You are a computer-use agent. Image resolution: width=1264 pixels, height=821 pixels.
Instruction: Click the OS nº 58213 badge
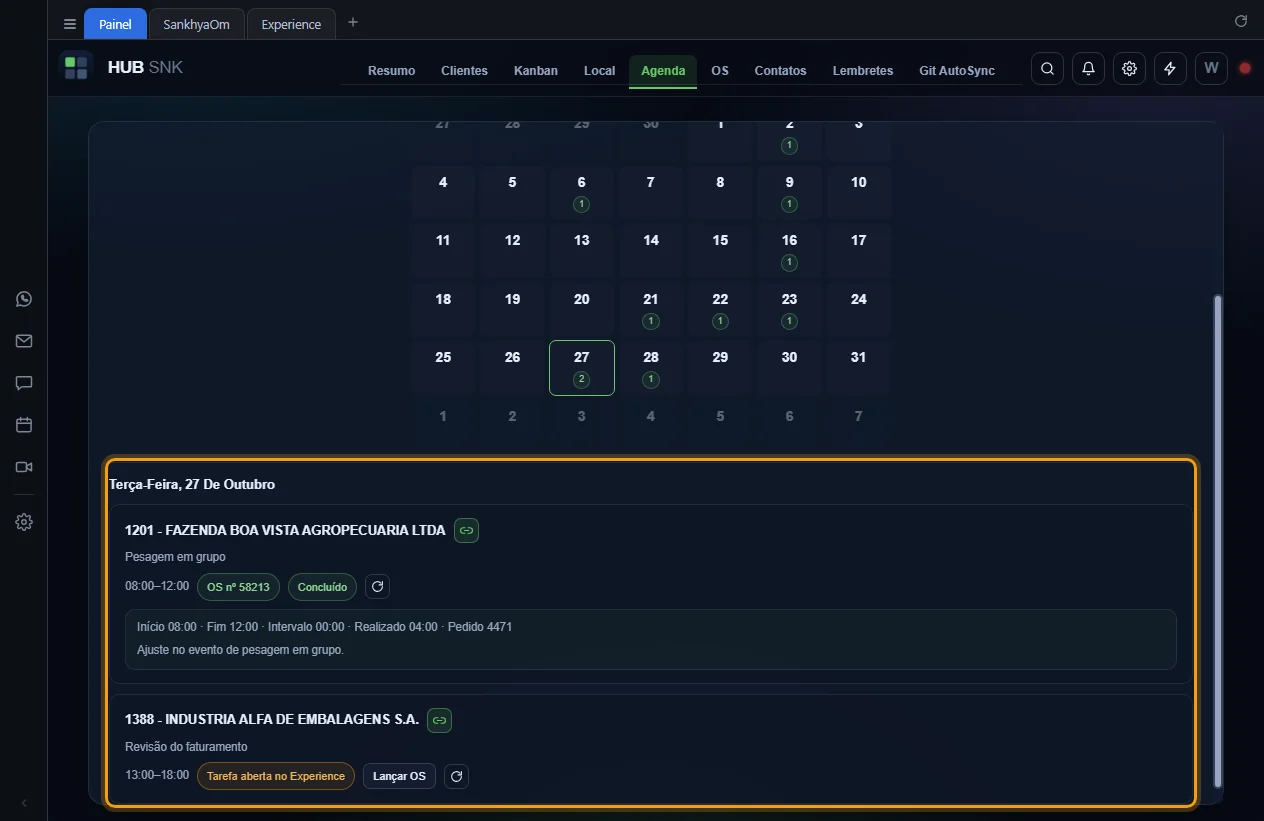(x=238, y=587)
